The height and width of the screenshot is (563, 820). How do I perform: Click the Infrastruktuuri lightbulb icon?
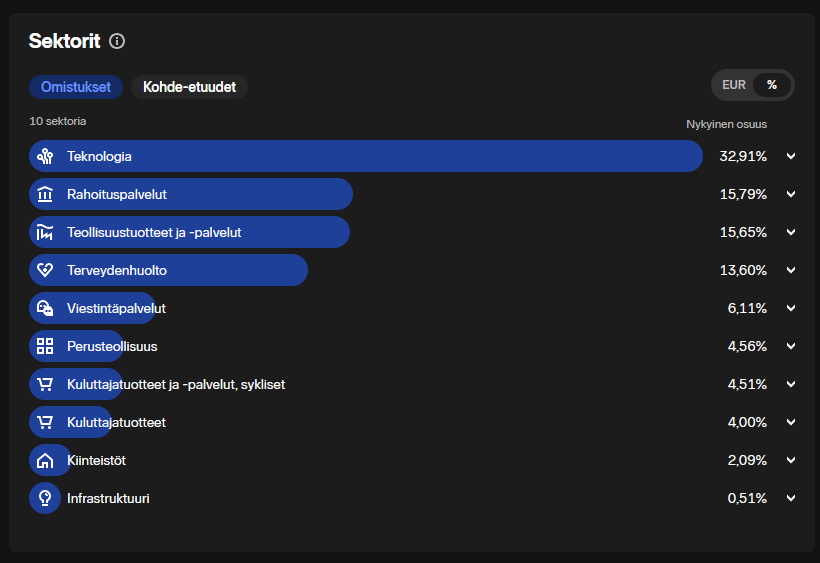click(x=45, y=498)
